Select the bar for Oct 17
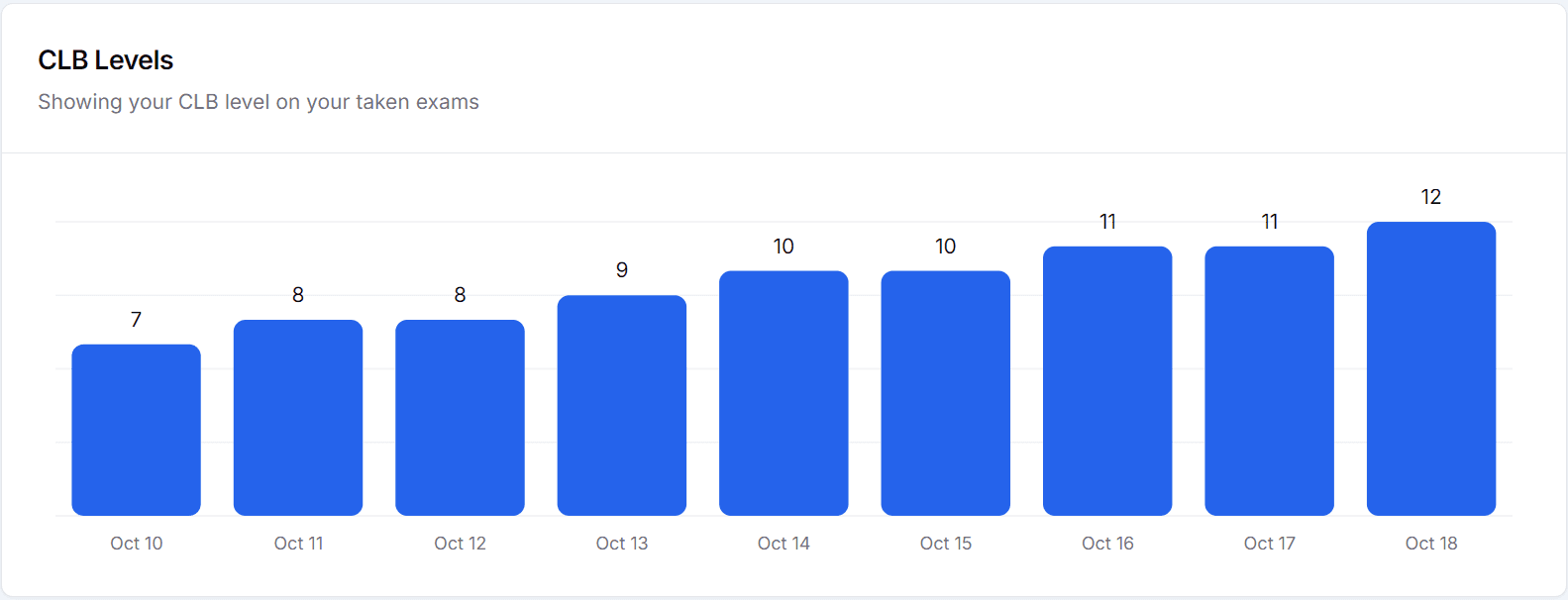This screenshot has height=600, width=1568. [1269, 381]
